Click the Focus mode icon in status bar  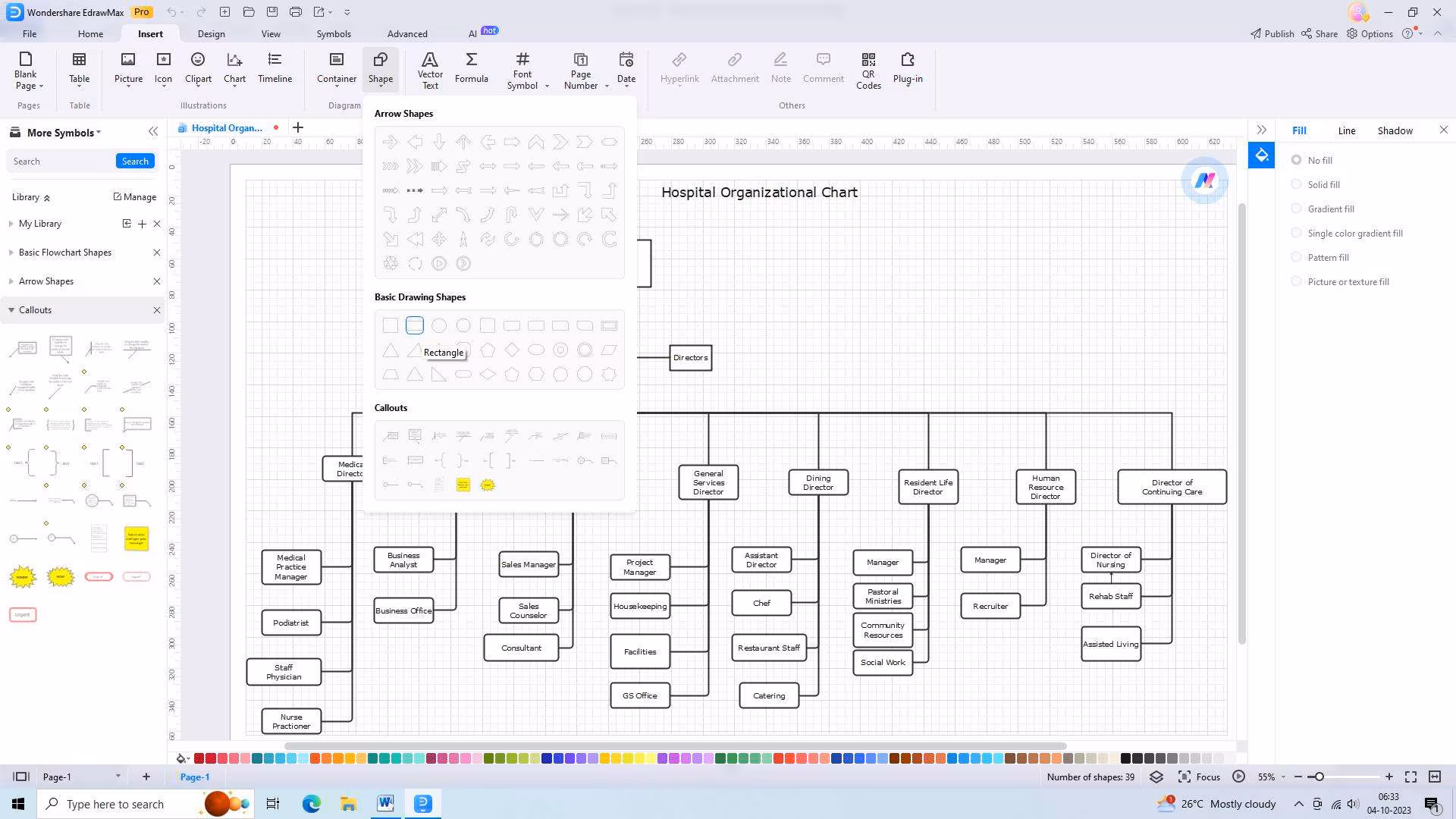click(x=1185, y=777)
